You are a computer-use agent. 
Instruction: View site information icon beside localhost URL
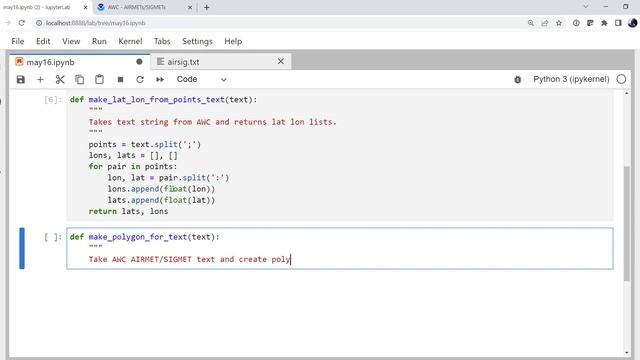[x=39, y=23]
